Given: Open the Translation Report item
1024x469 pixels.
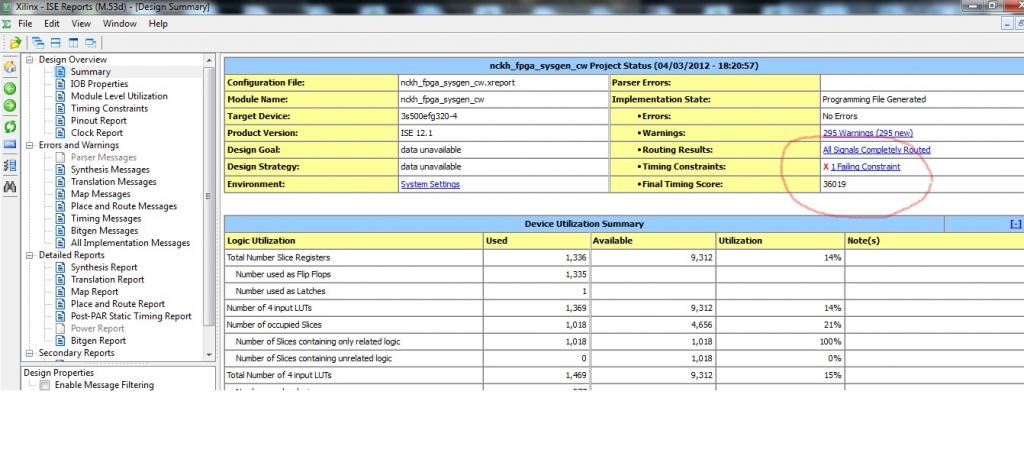Looking at the screenshot, I should (x=107, y=280).
